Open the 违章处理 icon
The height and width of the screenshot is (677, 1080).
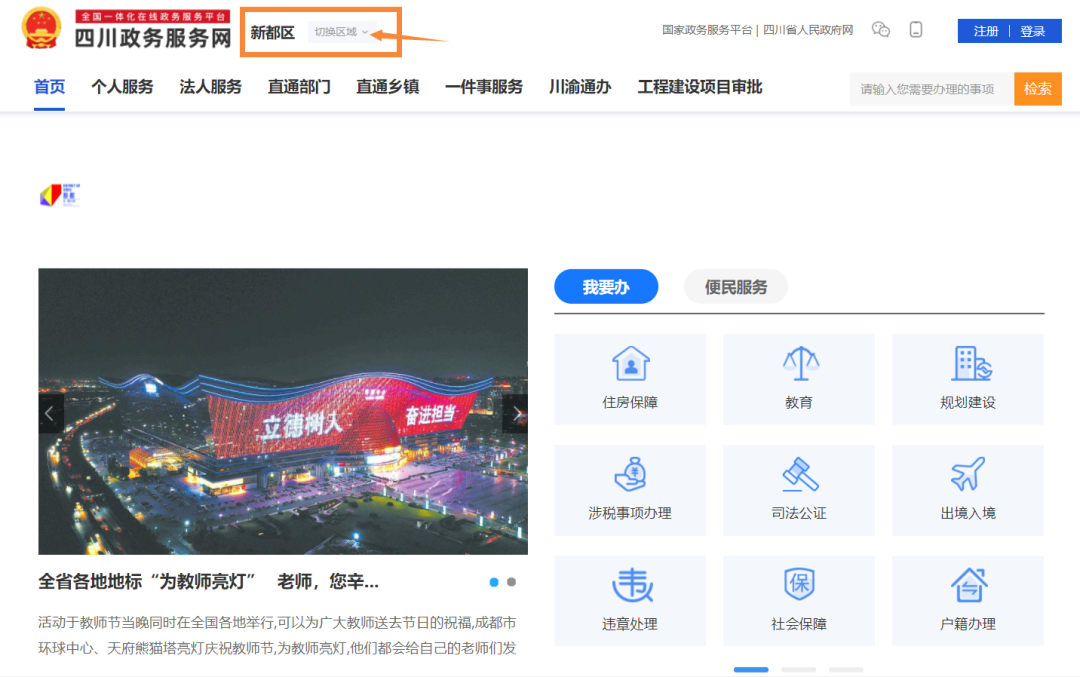632,585
